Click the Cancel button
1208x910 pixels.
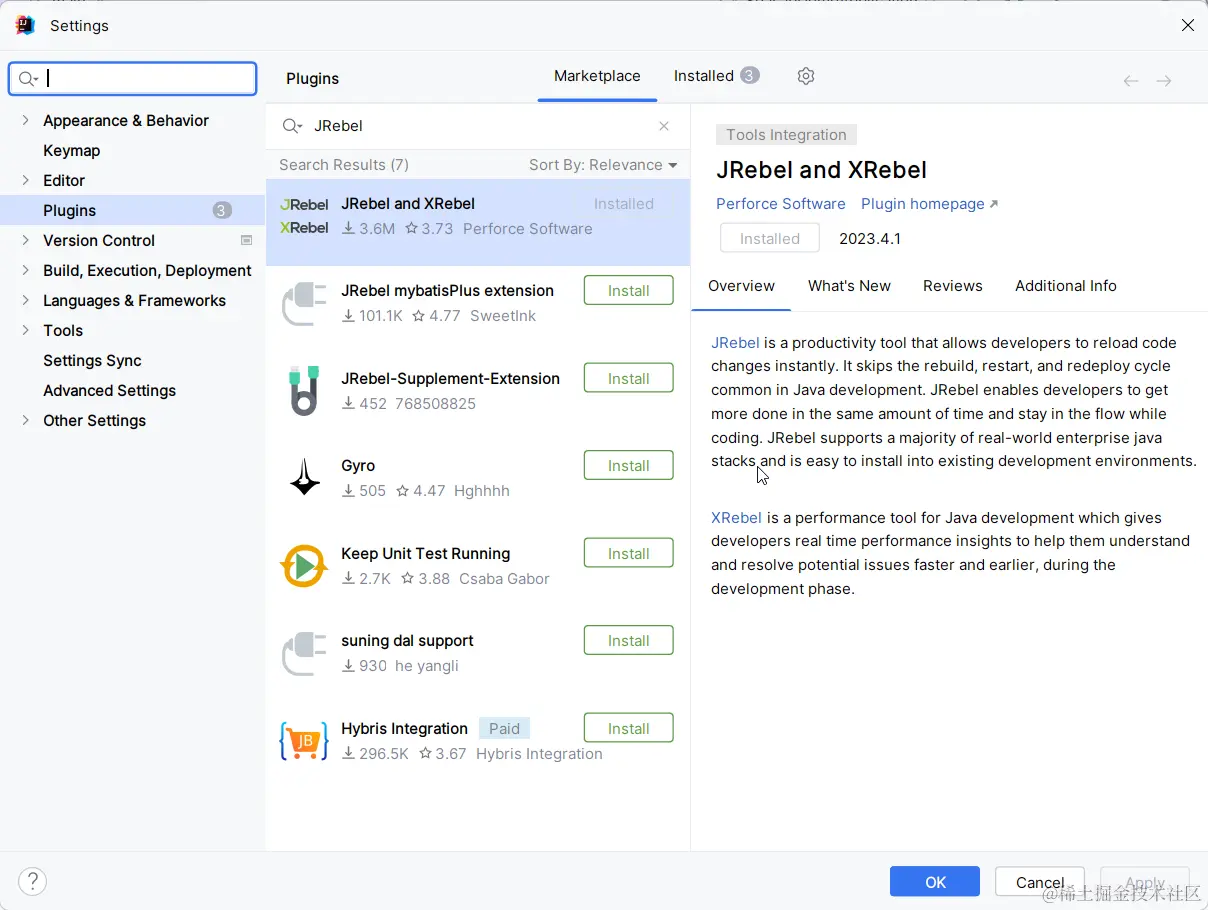coord(1040,882)
